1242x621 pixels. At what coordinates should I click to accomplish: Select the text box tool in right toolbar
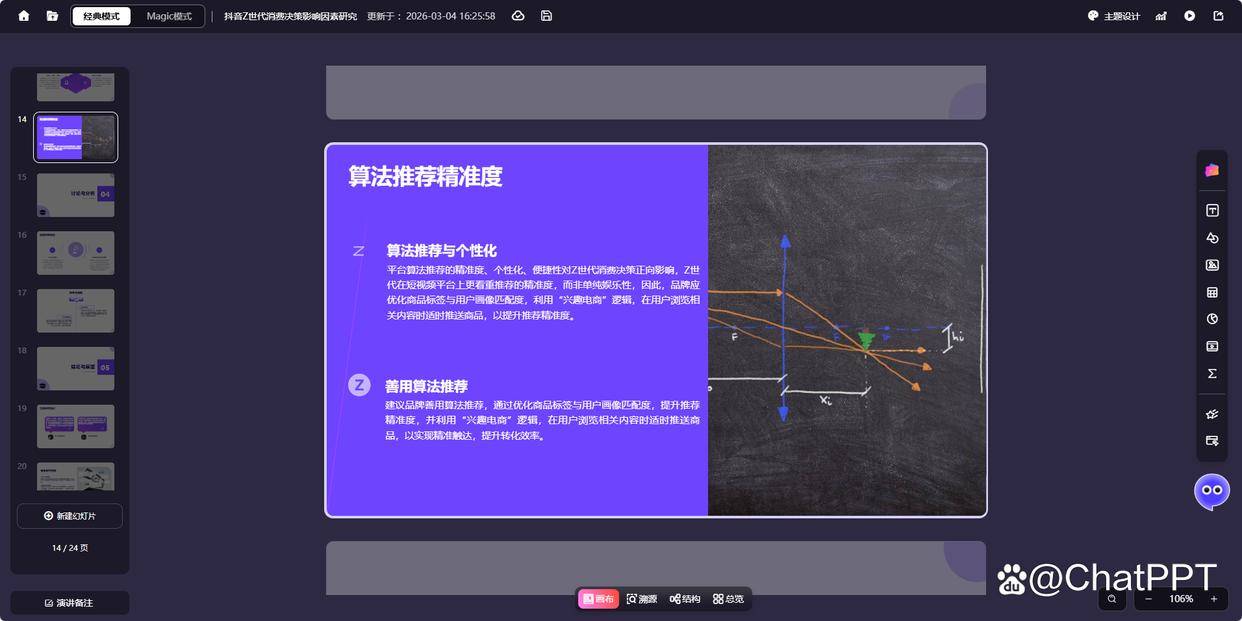(1212, 211)
